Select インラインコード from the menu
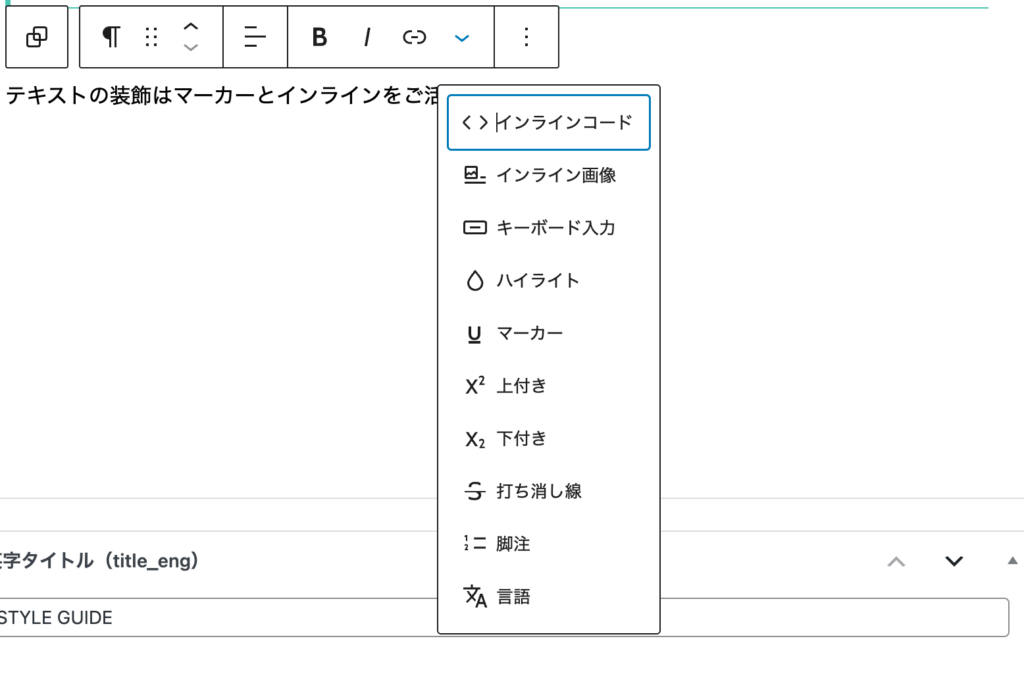 coord(549,122)
